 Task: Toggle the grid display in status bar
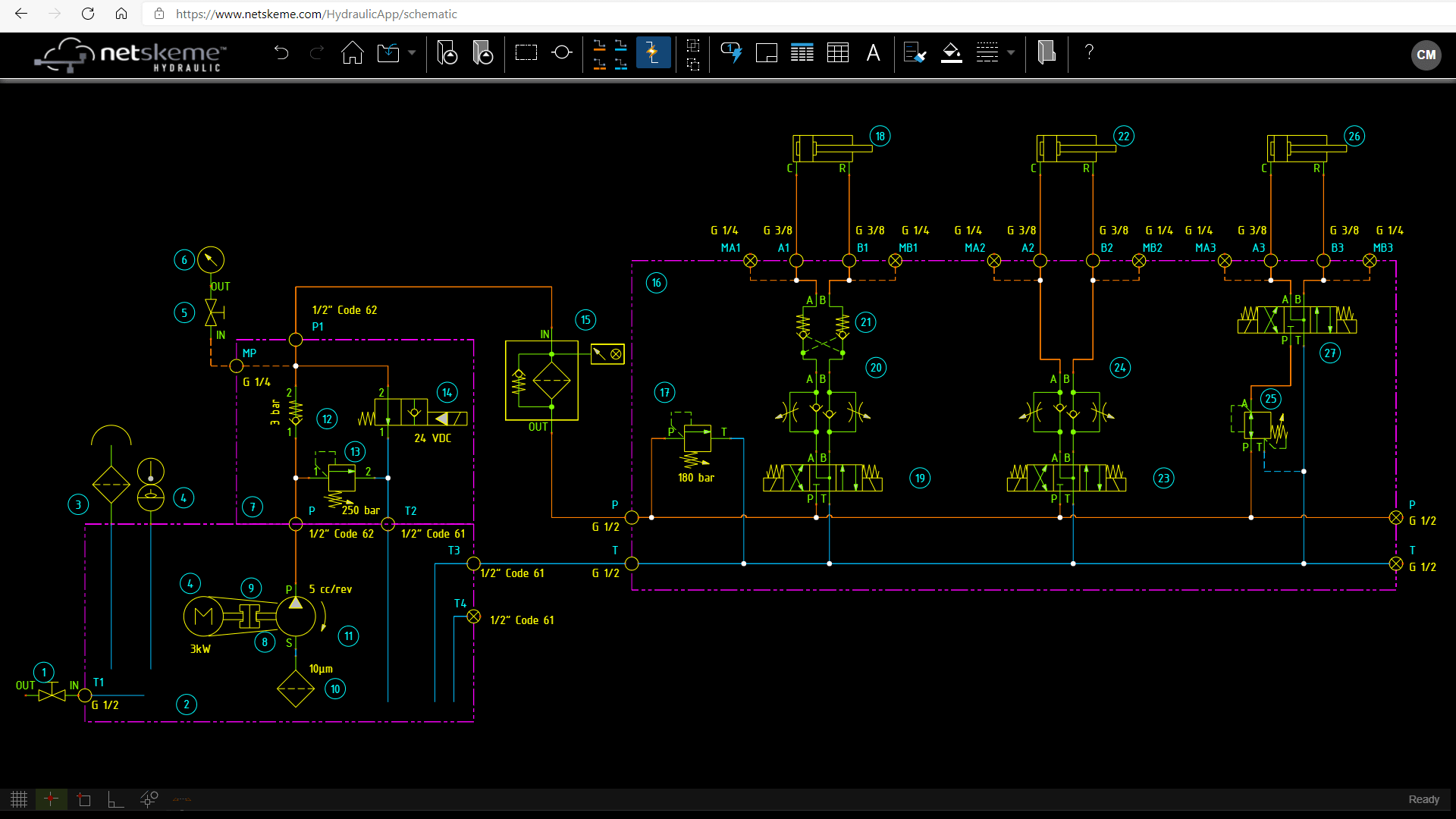point(19,799)
